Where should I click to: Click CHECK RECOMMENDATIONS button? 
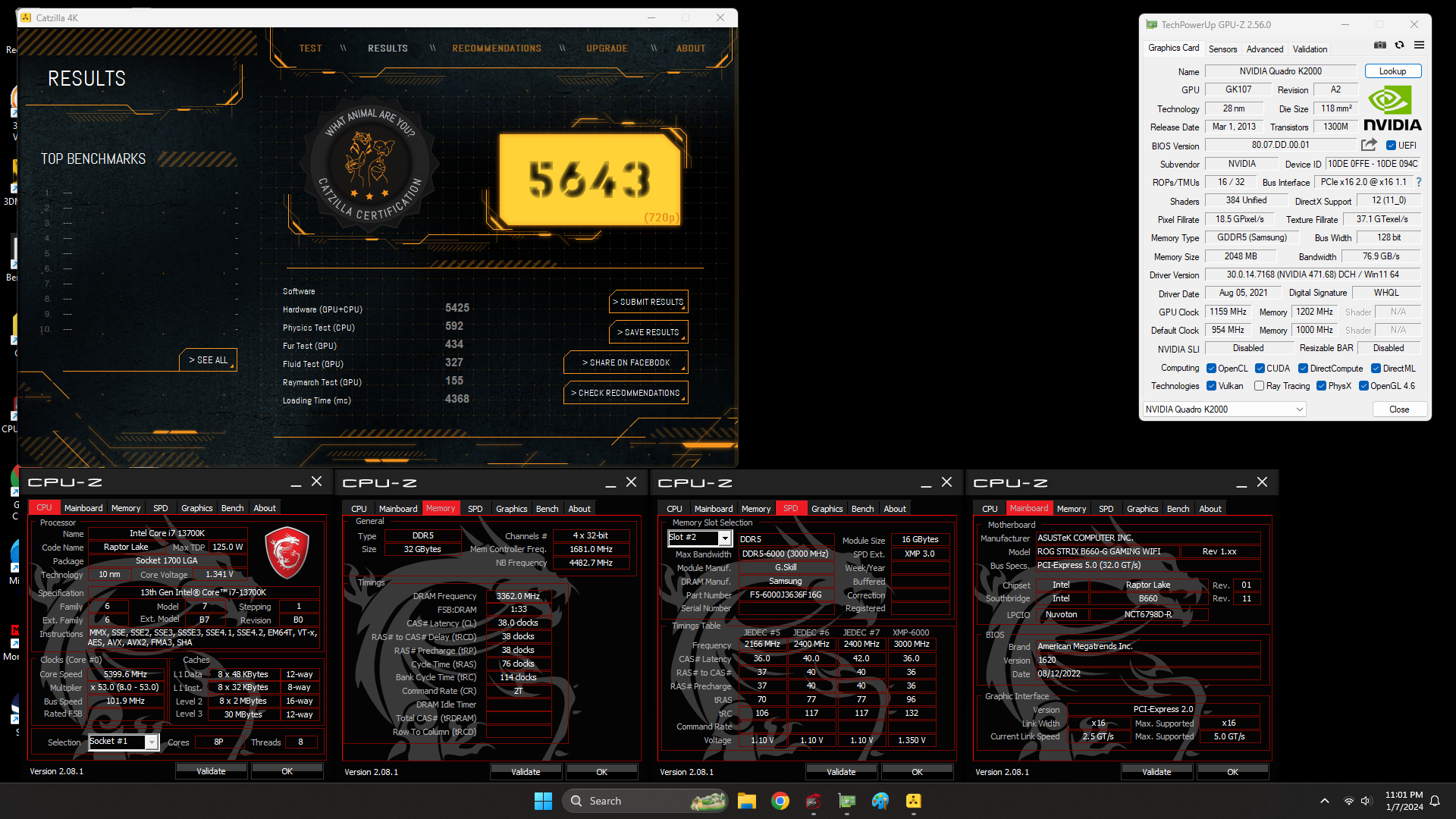click(626, 393)
